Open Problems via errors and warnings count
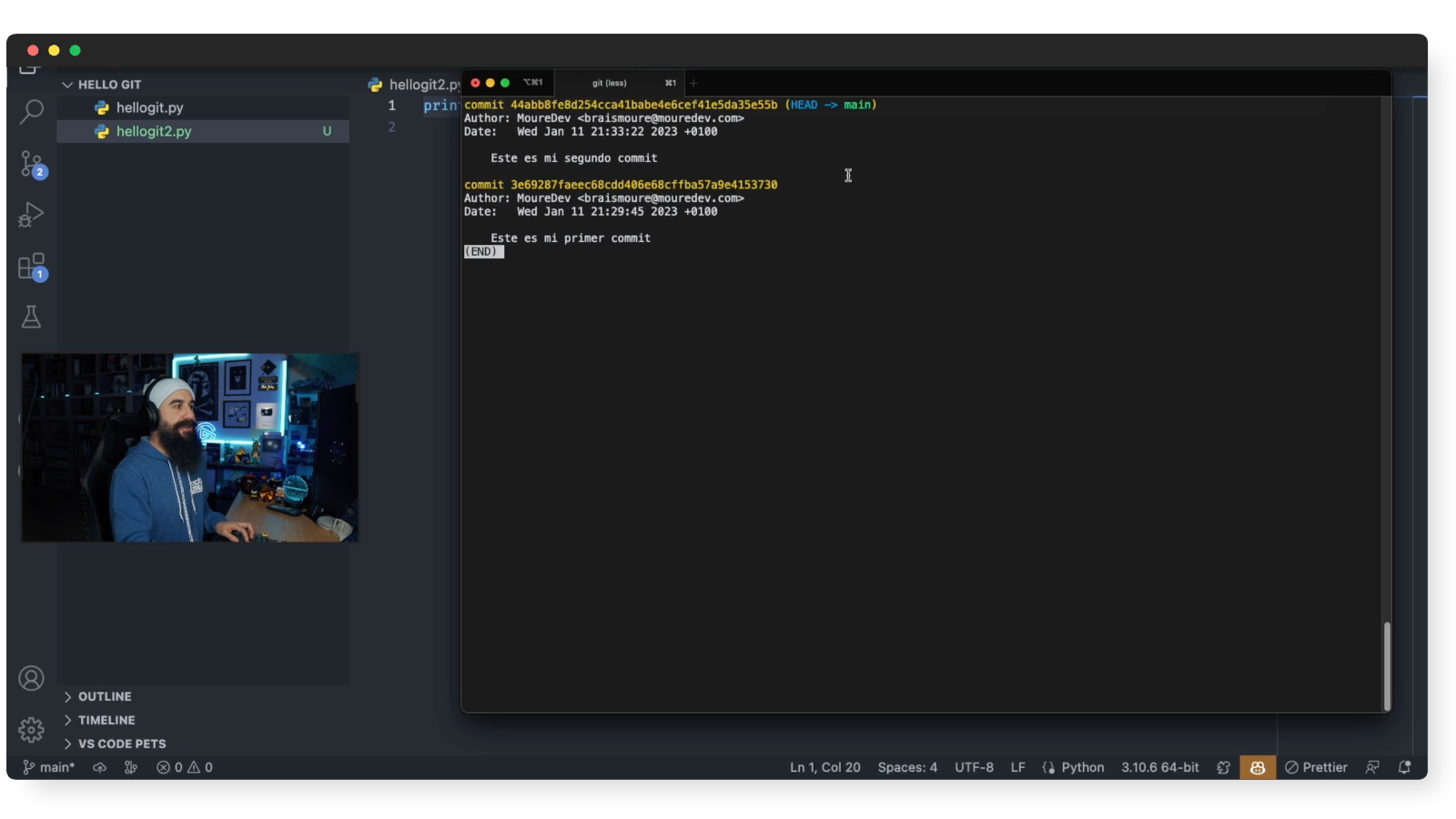Image resolution: width=1456 pixels, height=819 pixels. point(185,767)
